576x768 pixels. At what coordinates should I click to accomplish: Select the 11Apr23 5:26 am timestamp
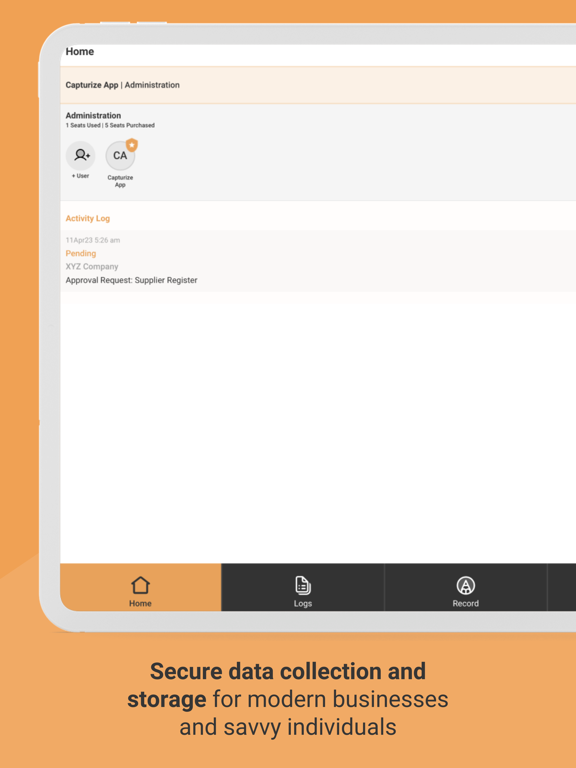(93, 240)
